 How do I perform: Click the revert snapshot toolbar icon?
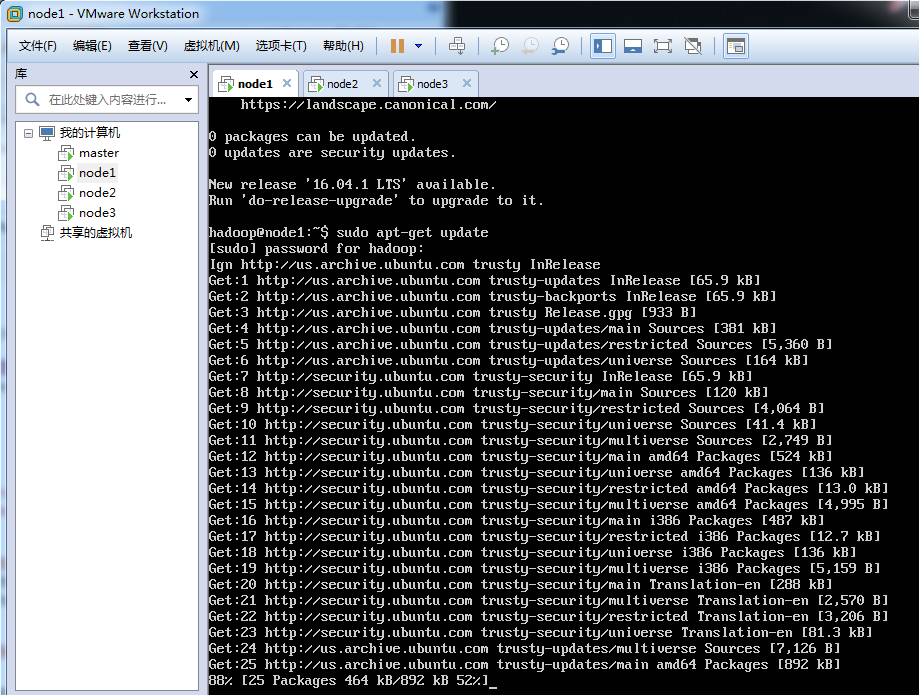(x=530, y=46)
